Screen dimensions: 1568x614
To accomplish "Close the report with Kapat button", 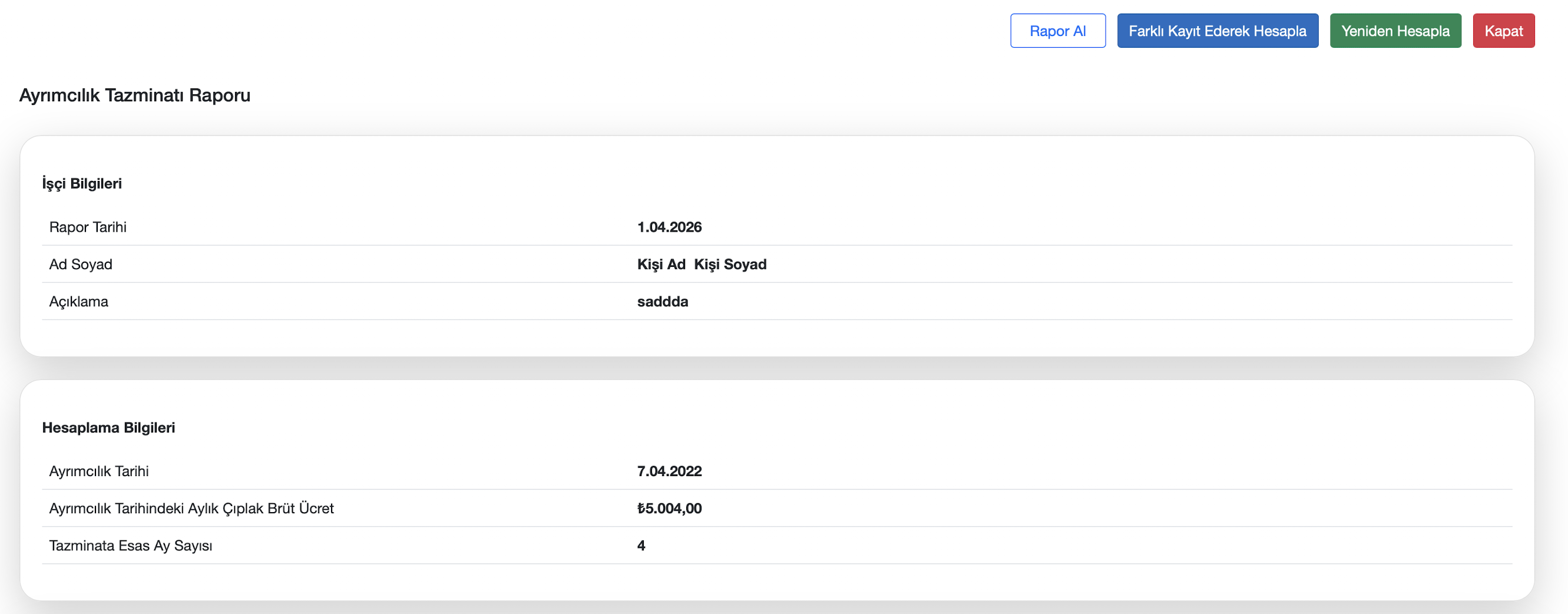I will pyautogui.click(x=1503, y=31).
